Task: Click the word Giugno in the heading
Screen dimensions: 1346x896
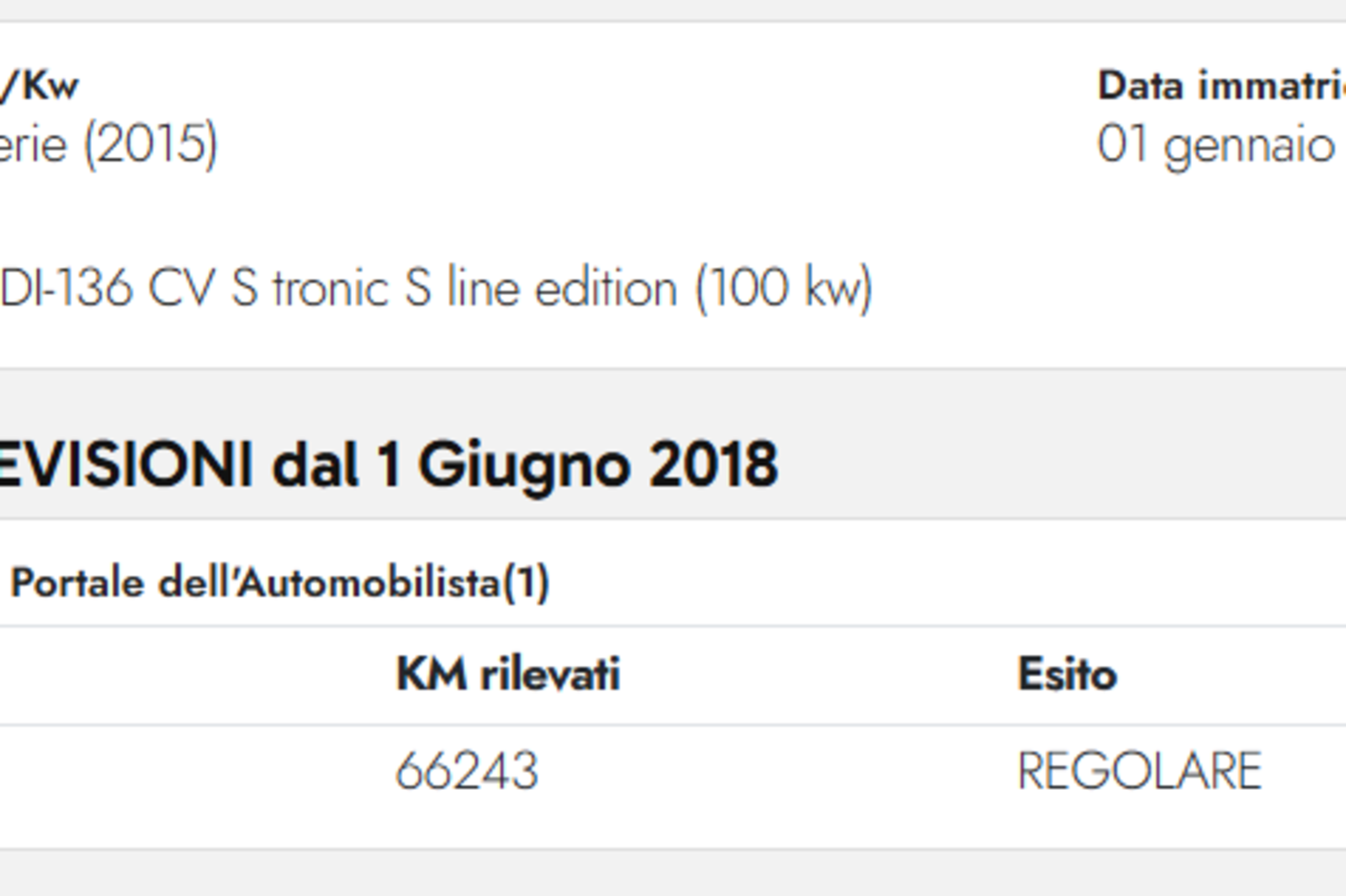Action: (524, 466)
